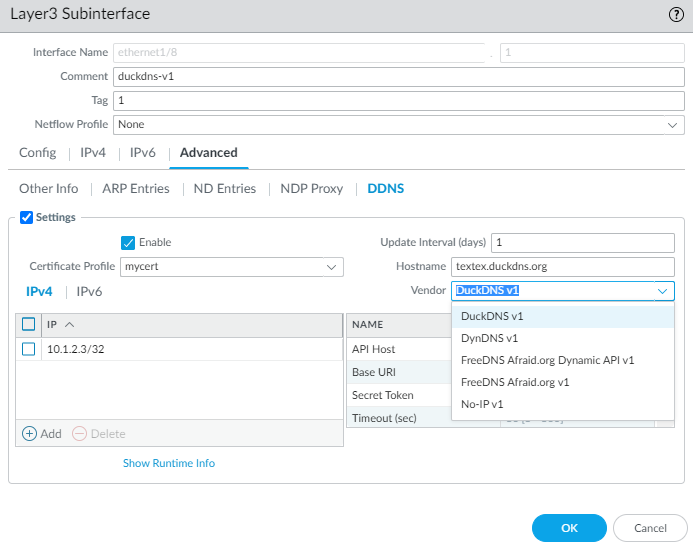This screenshot has height=556, width=693.
Task: Toggle the Settings checkbox
Action: (x=27, y=217)
